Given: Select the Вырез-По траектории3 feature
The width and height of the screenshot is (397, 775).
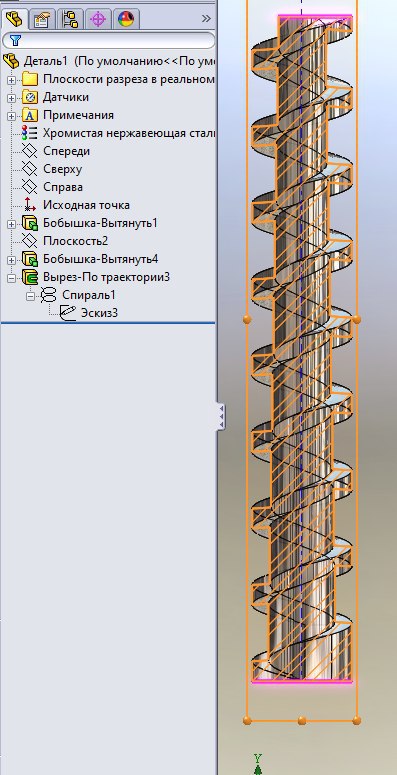Looking at the screenshot, I should [106, 277].
